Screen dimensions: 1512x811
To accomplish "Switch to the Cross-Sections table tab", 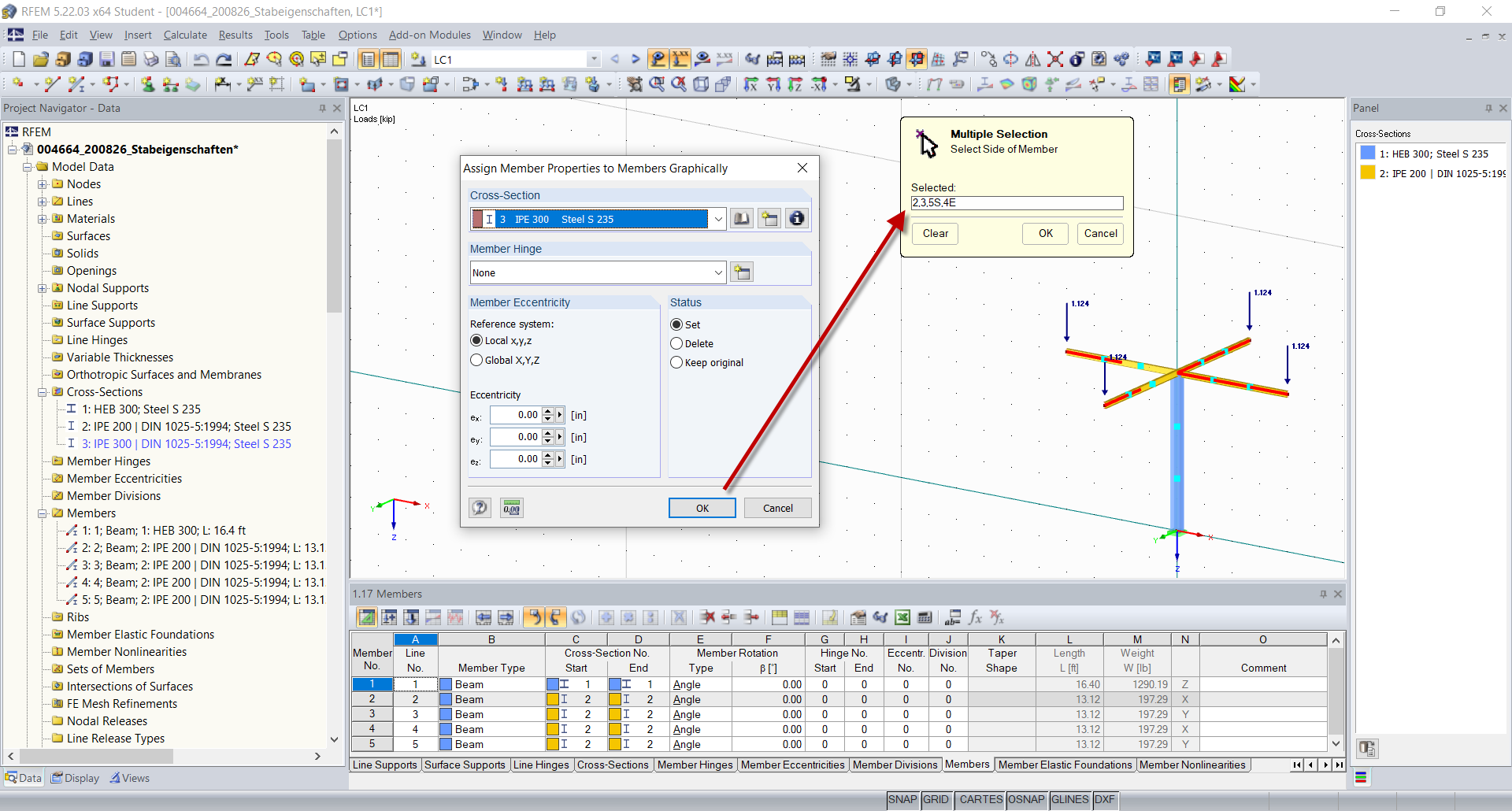I will [613, 765].
